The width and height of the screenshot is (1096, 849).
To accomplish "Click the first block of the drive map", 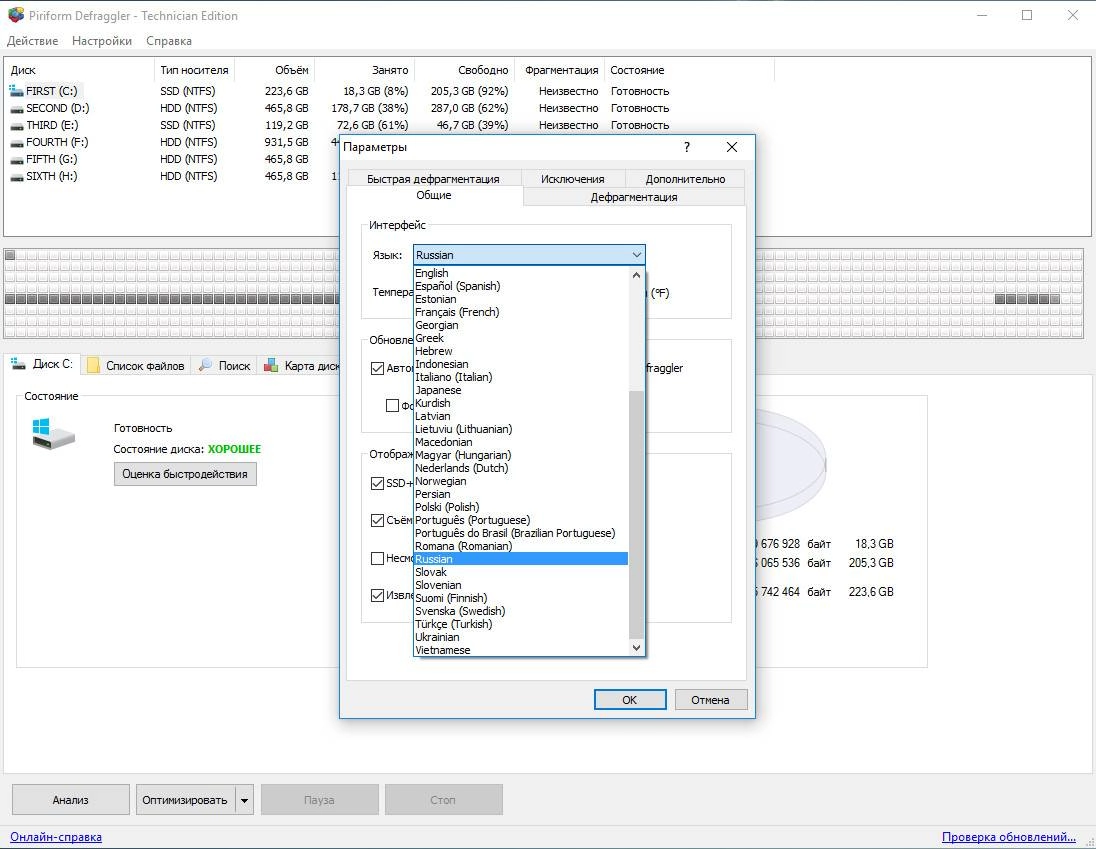I will pos(10,255).
